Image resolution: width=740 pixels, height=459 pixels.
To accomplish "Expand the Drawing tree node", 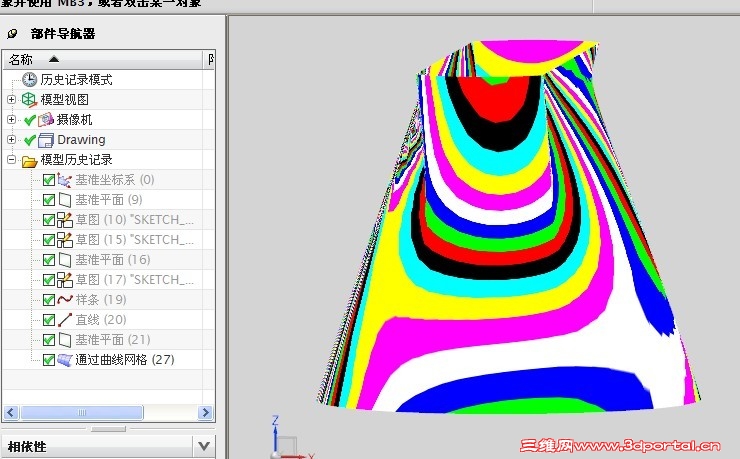I will 11,140.
